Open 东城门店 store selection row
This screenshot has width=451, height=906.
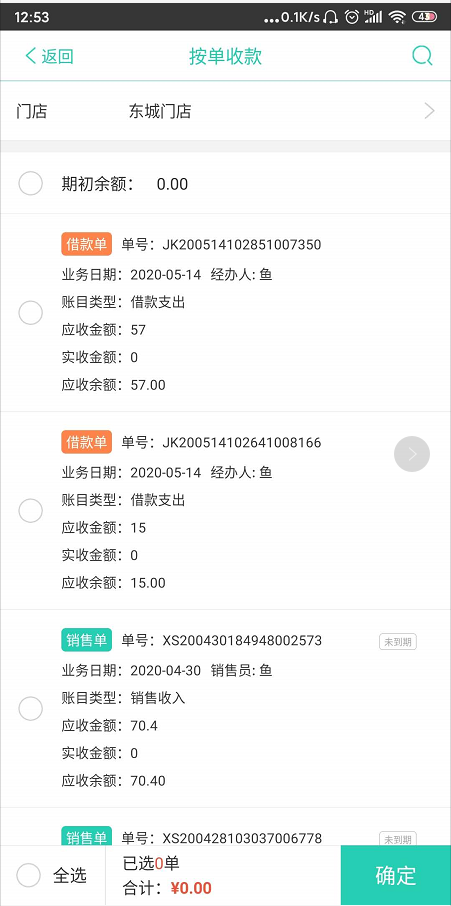click(x=225, y=111)
